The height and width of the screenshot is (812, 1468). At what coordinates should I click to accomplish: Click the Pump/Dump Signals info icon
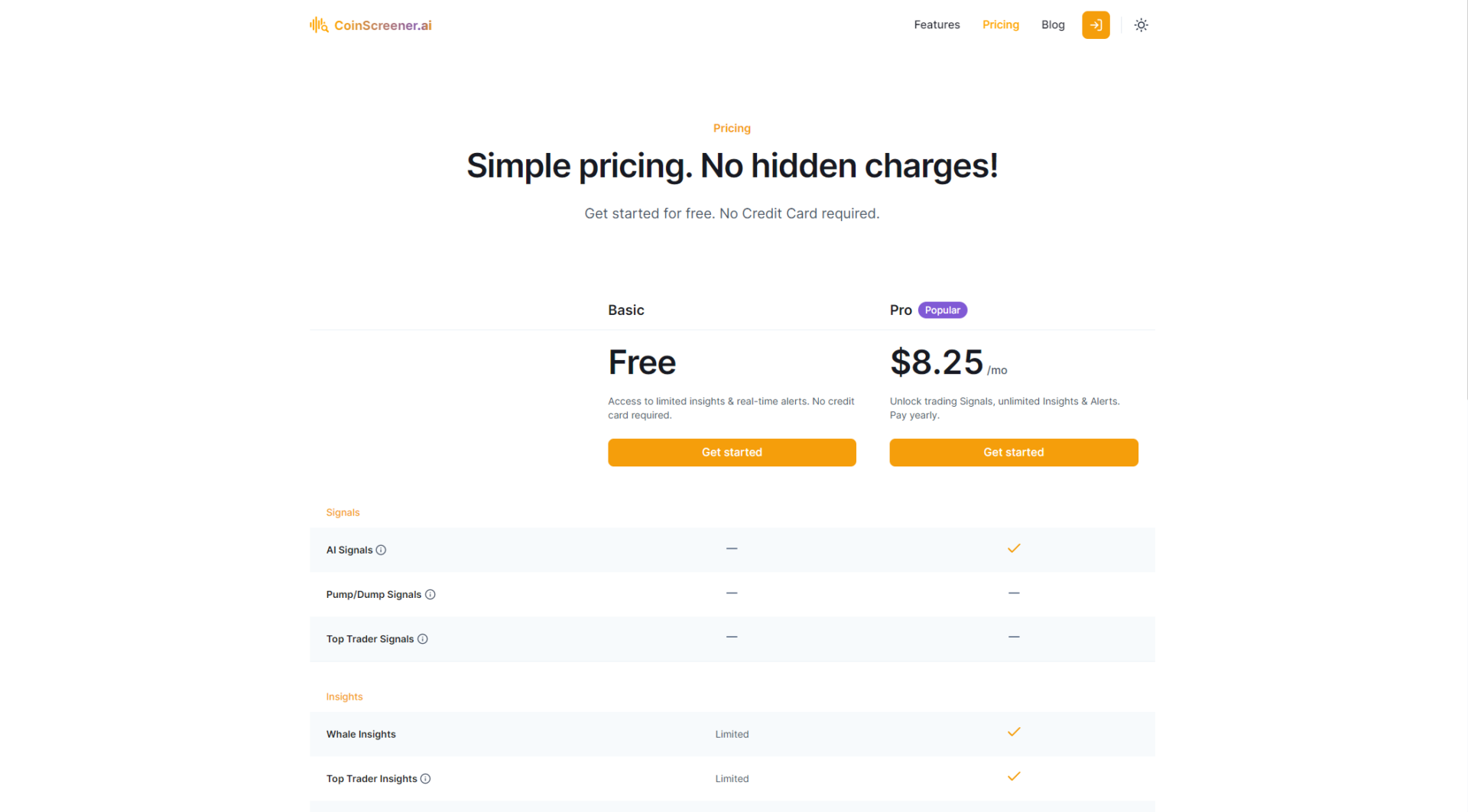coord(430,594)
